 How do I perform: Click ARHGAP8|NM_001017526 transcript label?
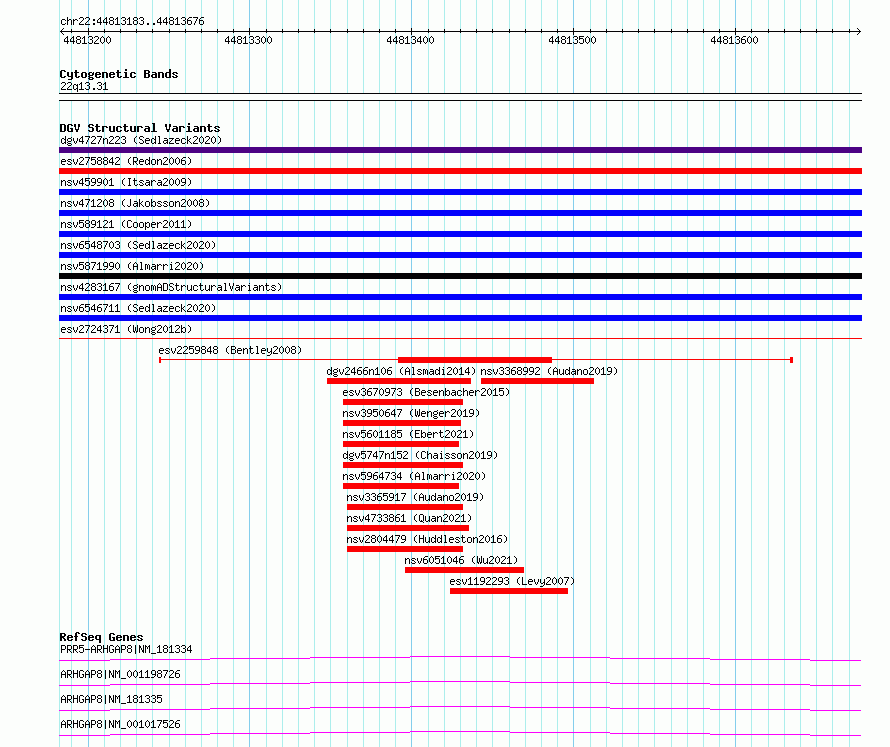120,724
